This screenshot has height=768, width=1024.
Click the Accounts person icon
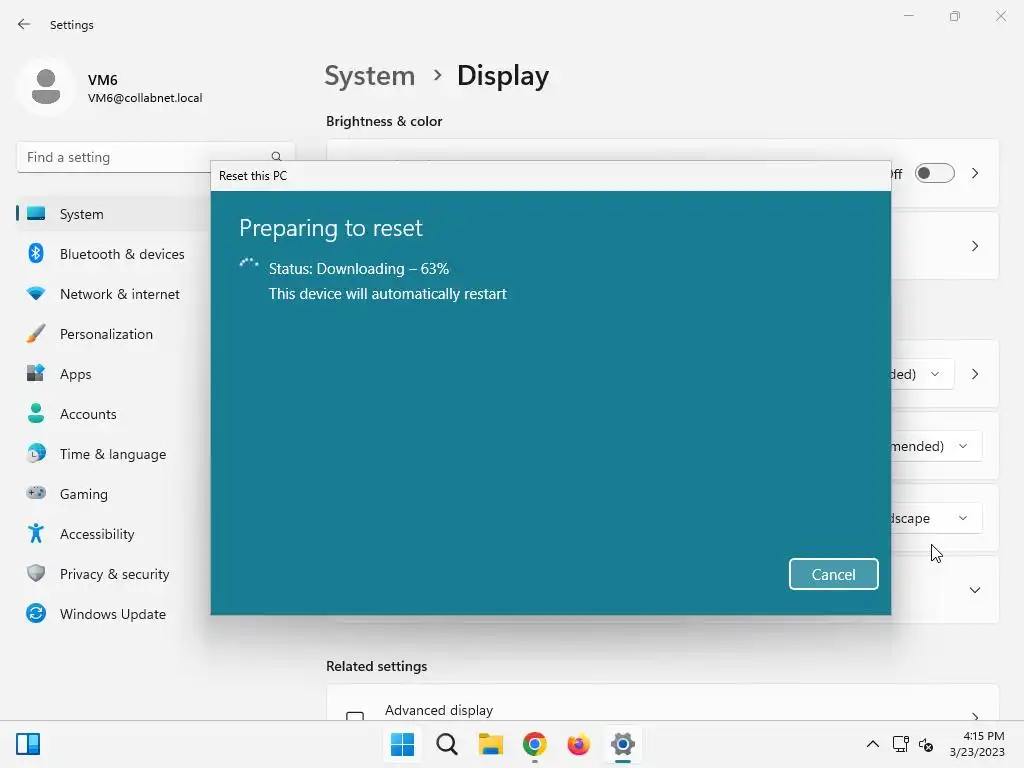[x=36, y=413]
